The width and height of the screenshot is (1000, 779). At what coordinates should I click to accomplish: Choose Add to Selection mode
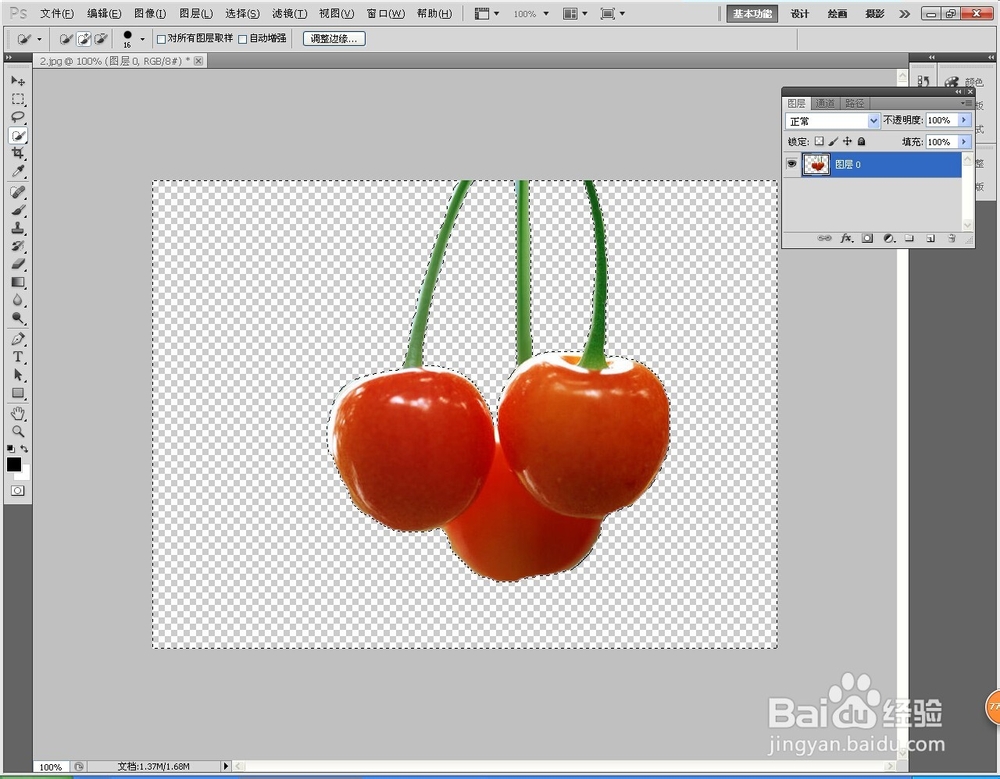84,39
